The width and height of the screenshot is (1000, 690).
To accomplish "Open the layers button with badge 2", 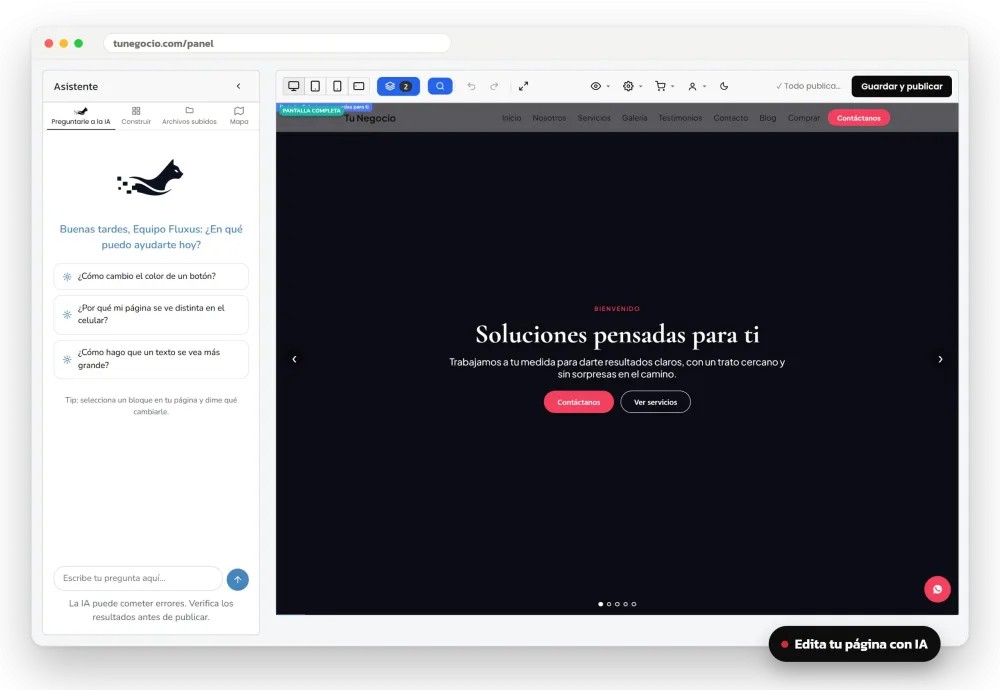I will tap(398, 86).
